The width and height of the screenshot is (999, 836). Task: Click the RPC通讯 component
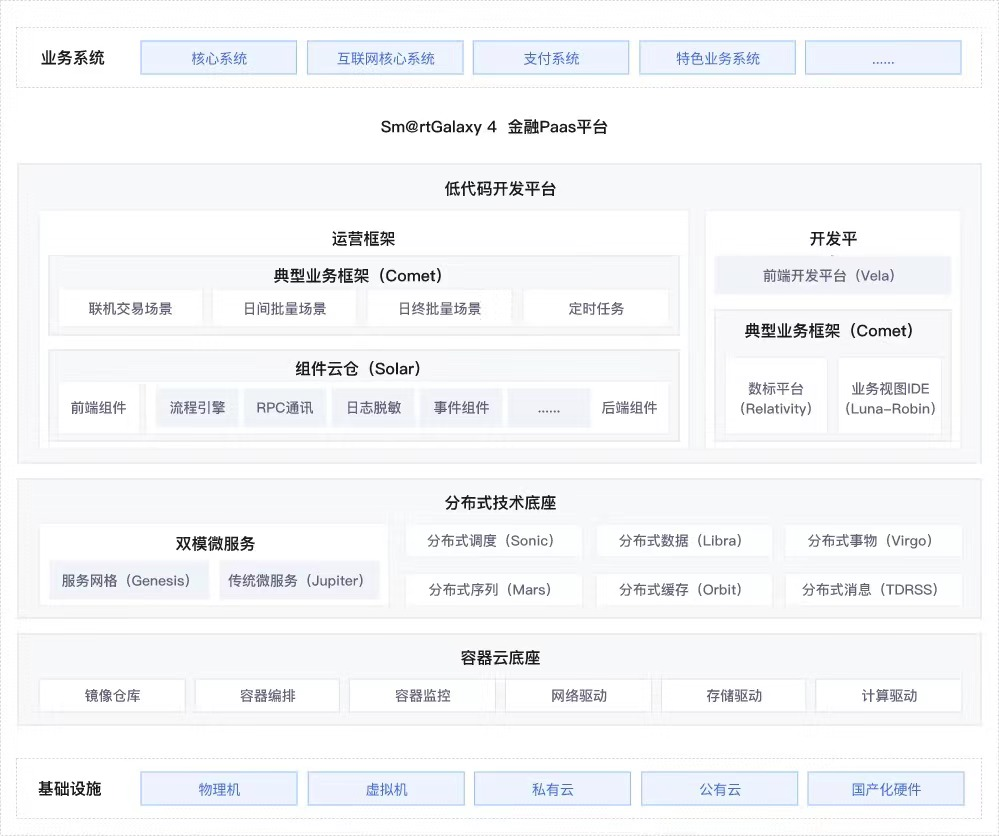click(x=285, y=407)
